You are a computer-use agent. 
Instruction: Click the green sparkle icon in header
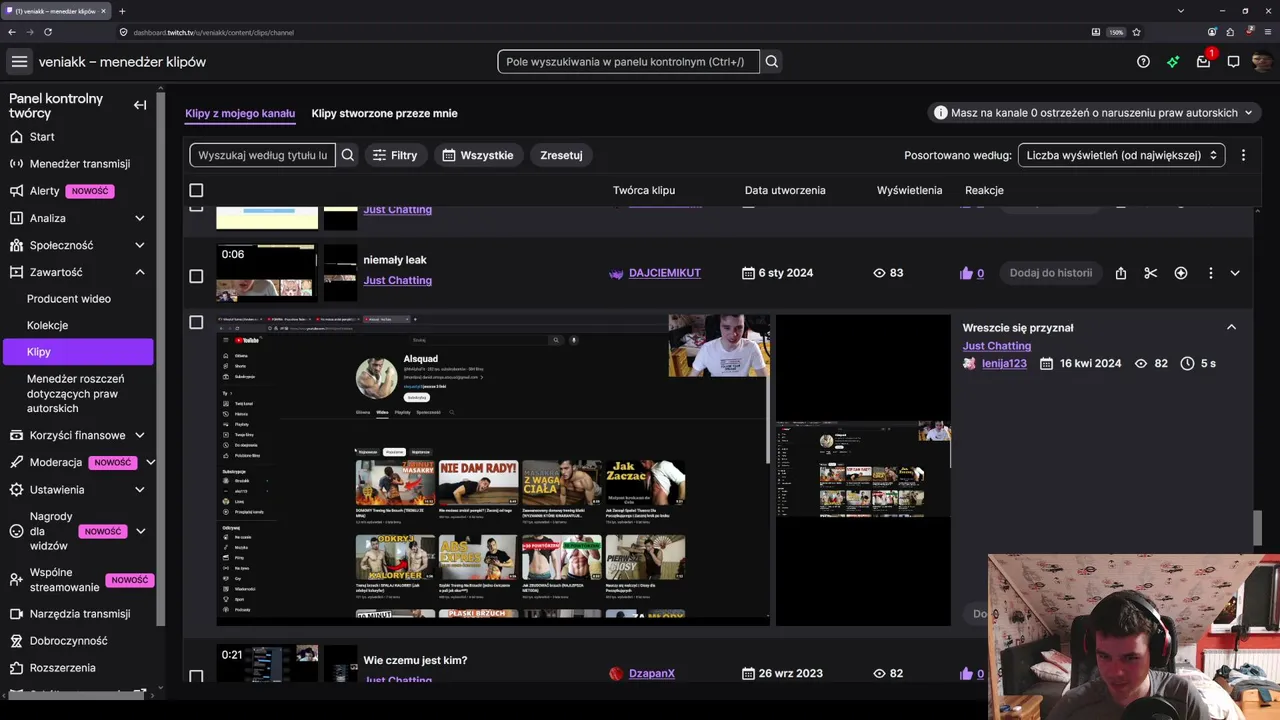click(x=1173, y=62)
